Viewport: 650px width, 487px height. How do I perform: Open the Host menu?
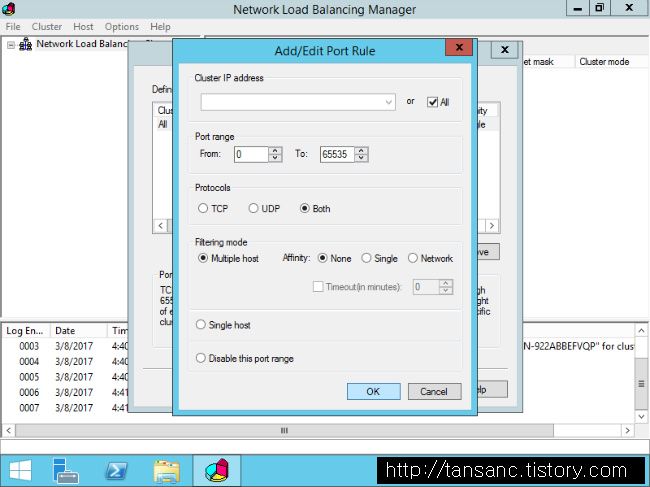[83, 27]
